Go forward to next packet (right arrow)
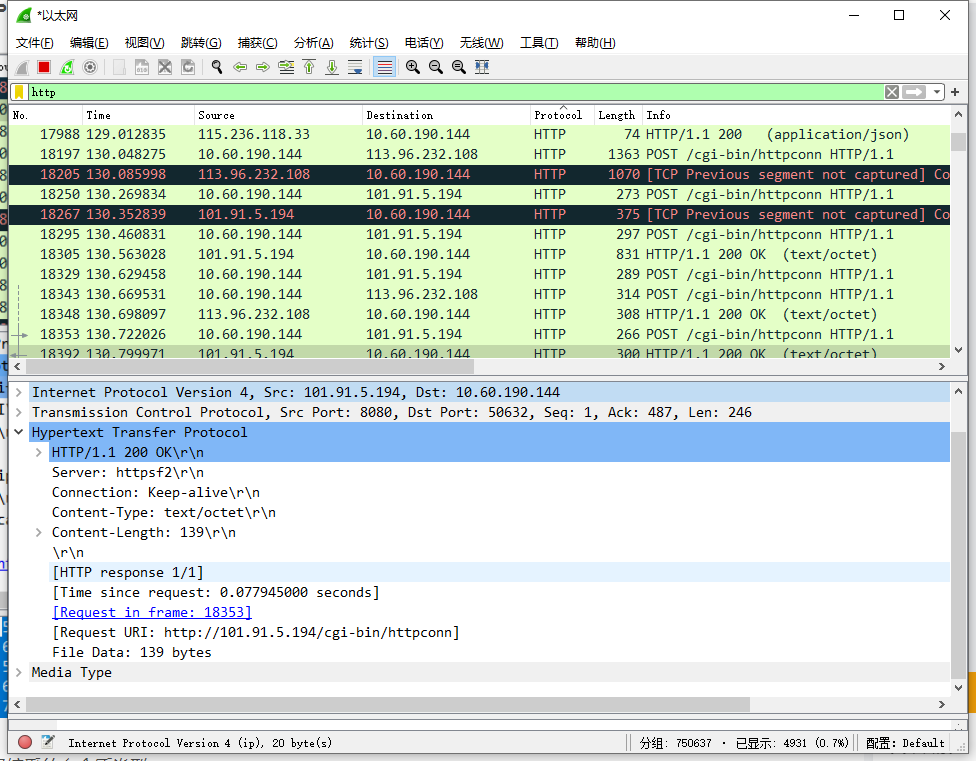Screen dimensions: 976x761 263,67
